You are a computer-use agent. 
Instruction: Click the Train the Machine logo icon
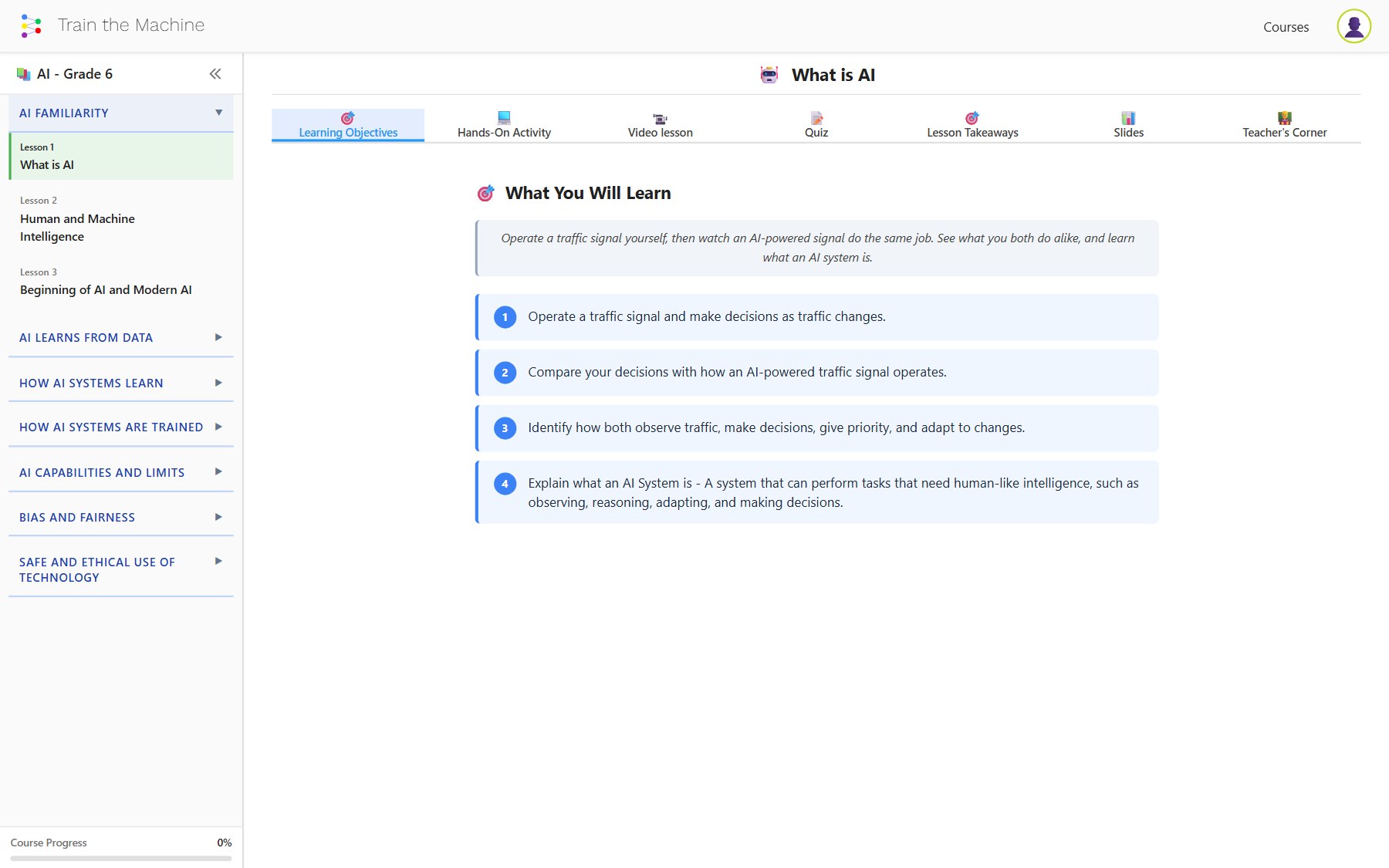(31, 25)
